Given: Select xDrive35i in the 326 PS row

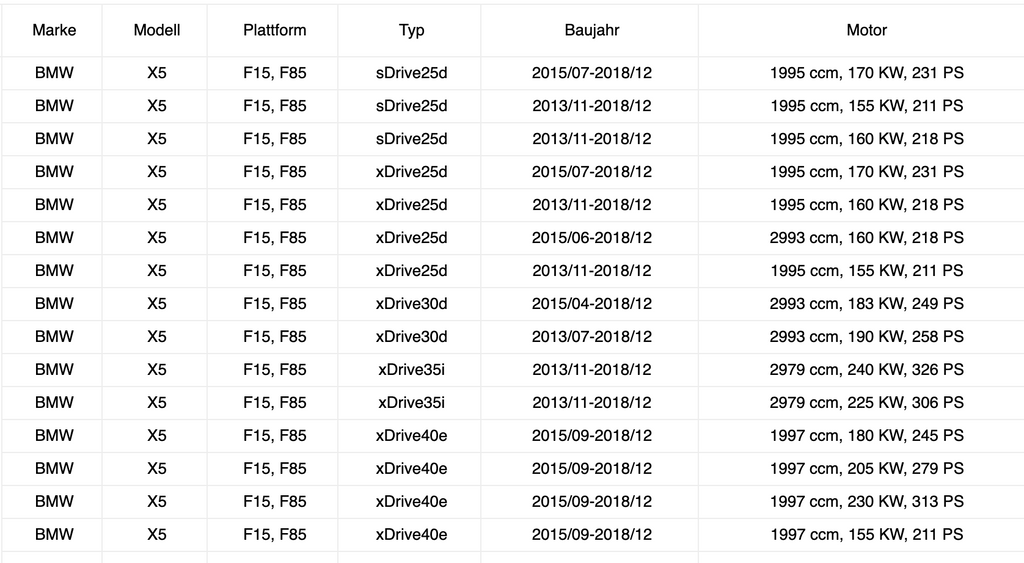Looking at the screenshot, I should coord(411,369).
